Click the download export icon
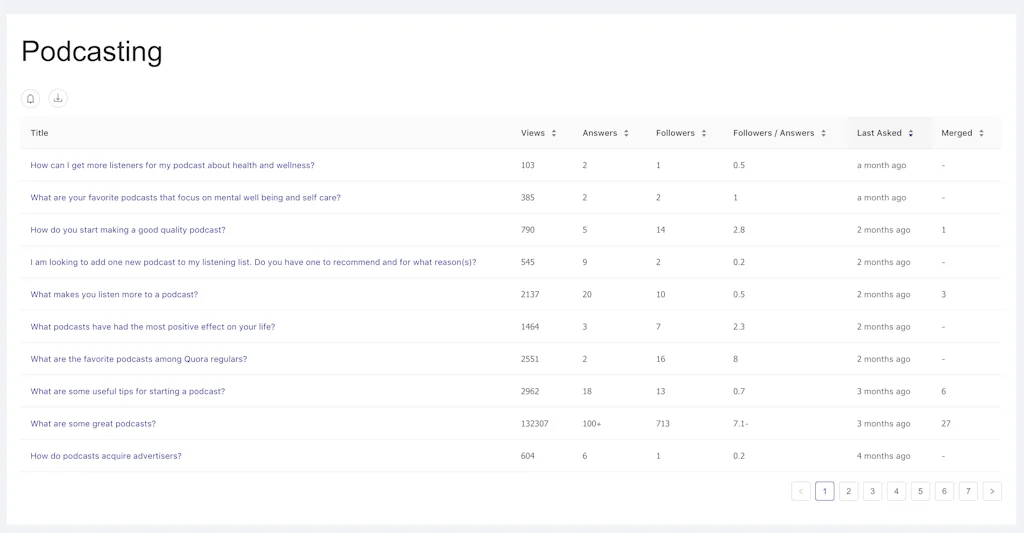This screenshot has height=533, width=1024. pos(58,98)
